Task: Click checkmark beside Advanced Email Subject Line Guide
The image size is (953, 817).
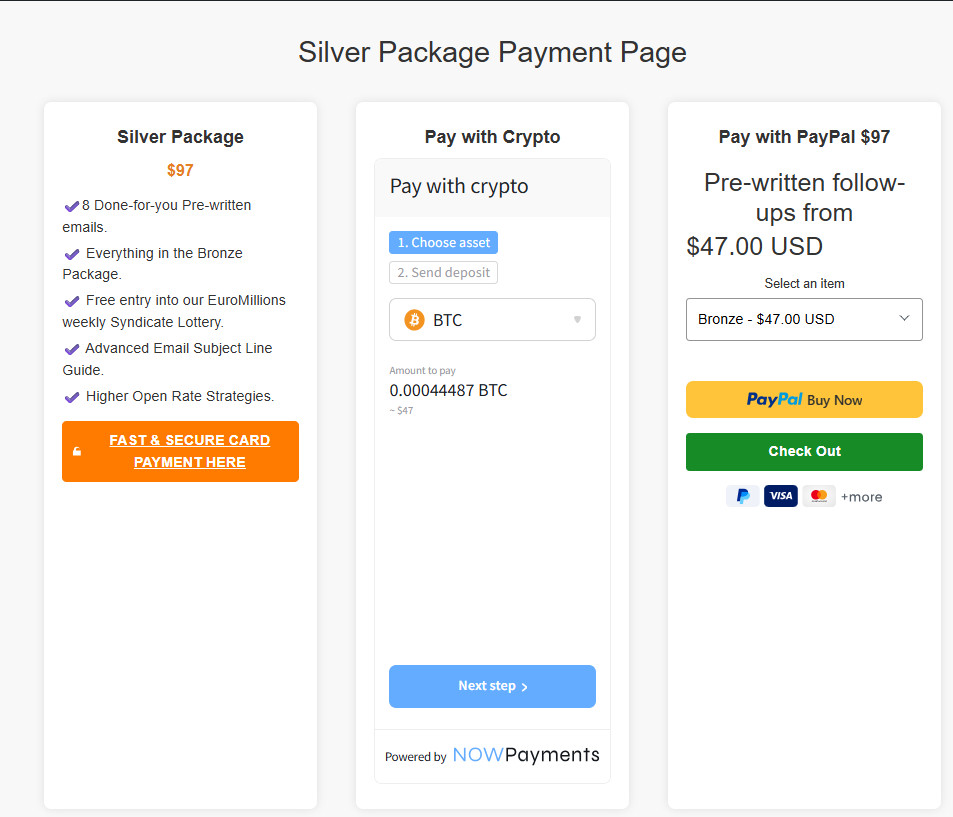Action: coord(71,349)
